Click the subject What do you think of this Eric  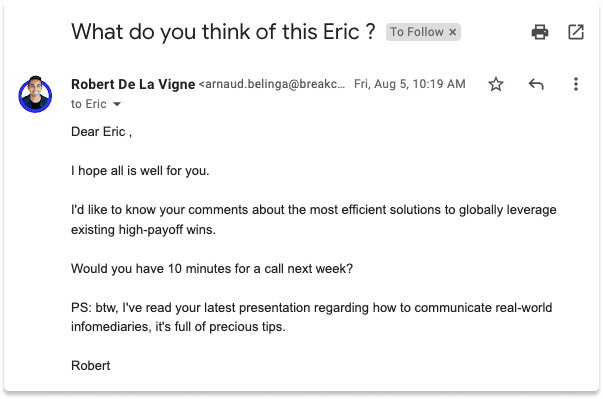tap(223, 32)
